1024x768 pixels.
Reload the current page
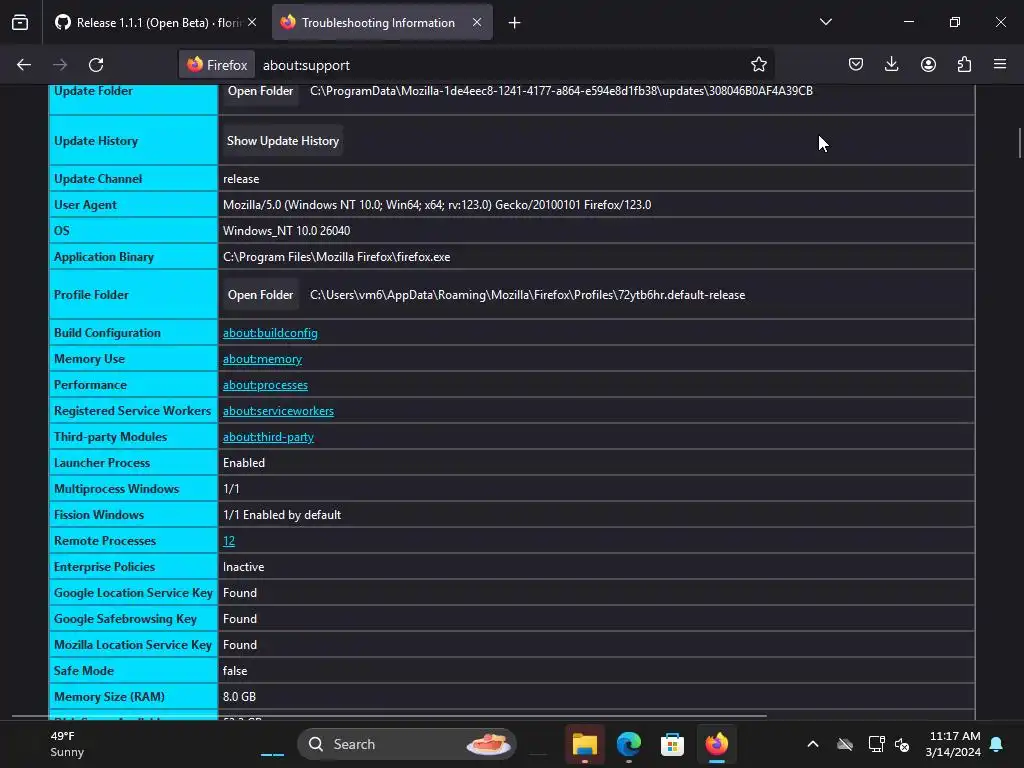(96, 65)
